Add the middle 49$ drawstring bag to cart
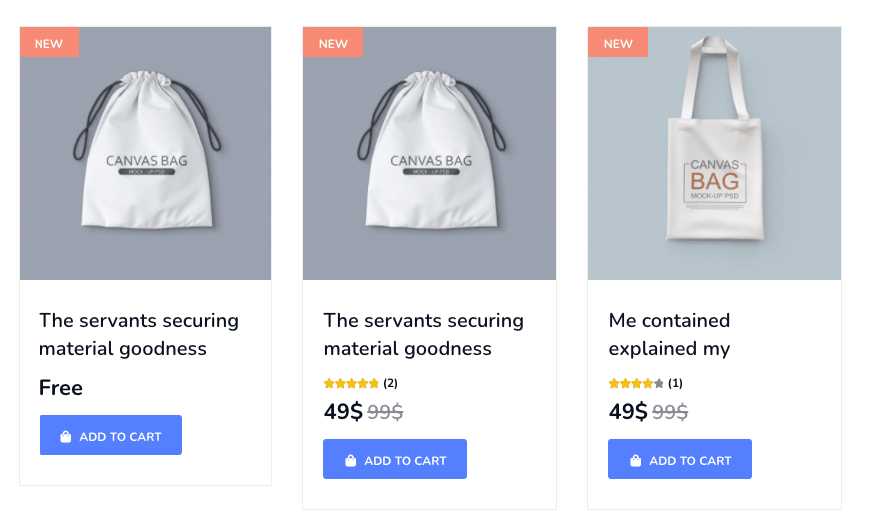Viewport: 872px width, 526px height. pyautogui.click(x=395, y=460)
